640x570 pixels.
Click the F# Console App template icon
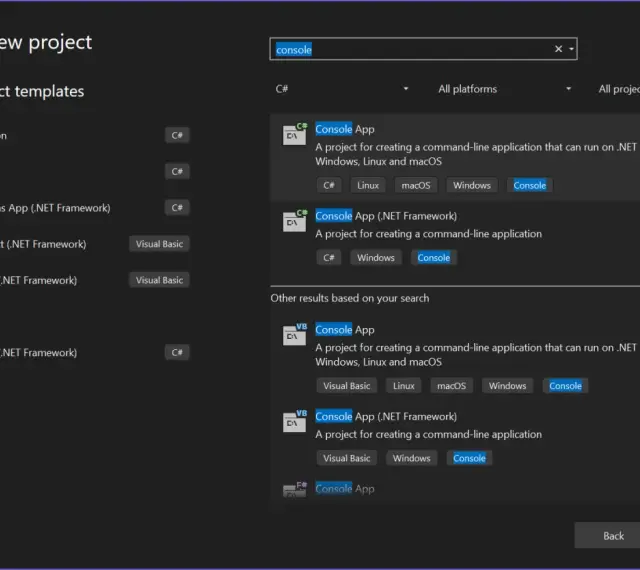295,489
